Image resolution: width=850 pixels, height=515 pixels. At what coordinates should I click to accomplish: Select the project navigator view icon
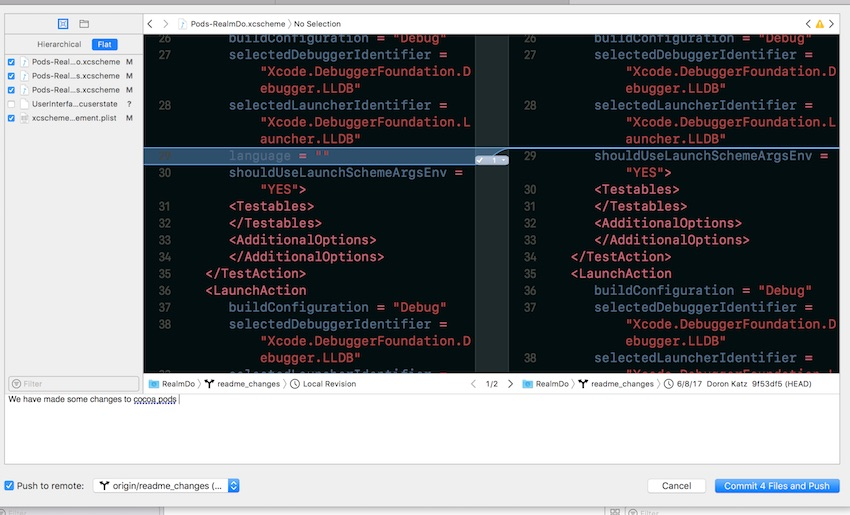tap(63, 24)
